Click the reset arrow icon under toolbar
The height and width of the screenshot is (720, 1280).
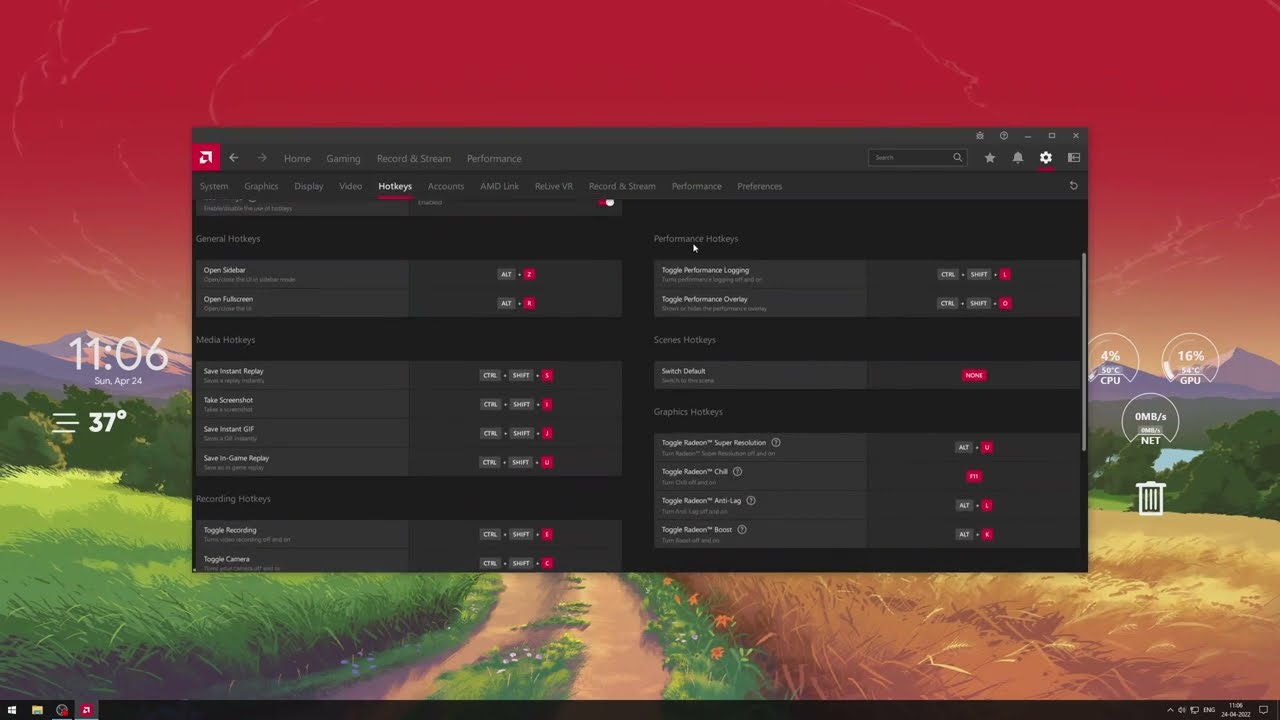coord(1073,186)
